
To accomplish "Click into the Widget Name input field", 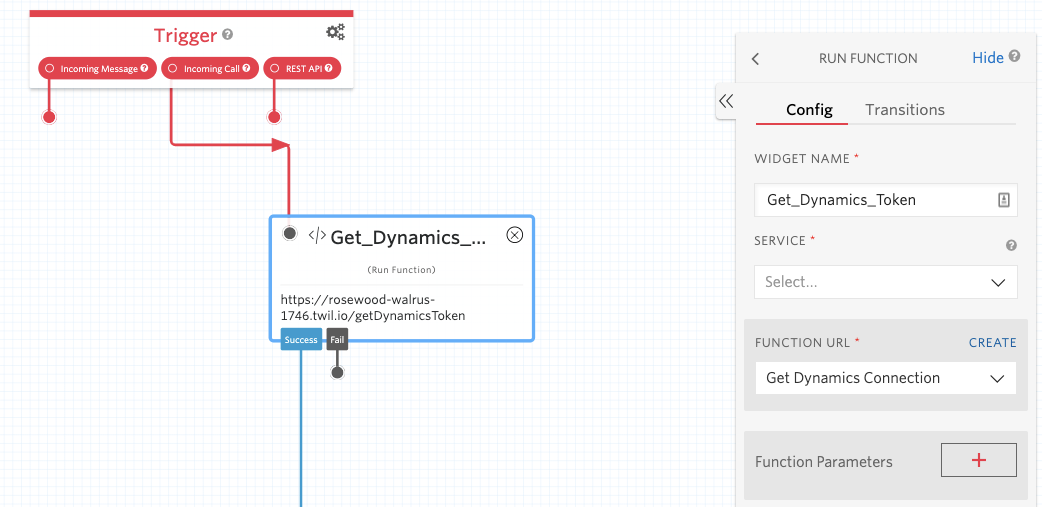I will (x=885, y=200).
